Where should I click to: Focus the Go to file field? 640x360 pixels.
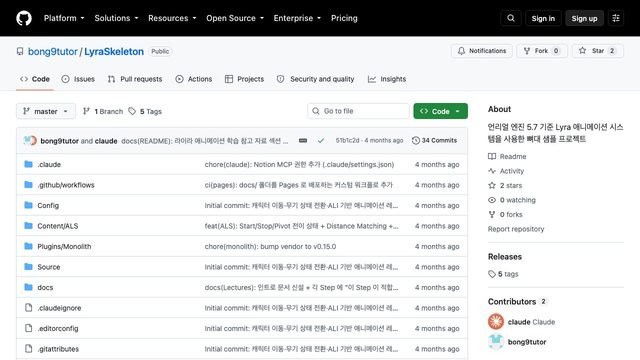[358, 111]
